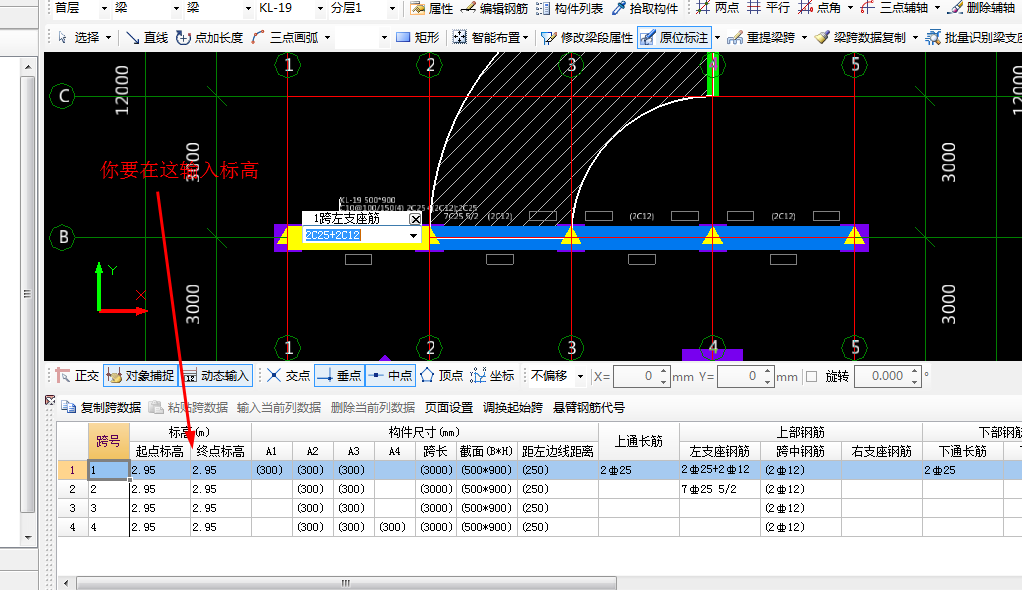Open 智能布置 smart layout tool
This screenshot has height=590, width=1022.
pyautogui.click(x=486, y=38)
